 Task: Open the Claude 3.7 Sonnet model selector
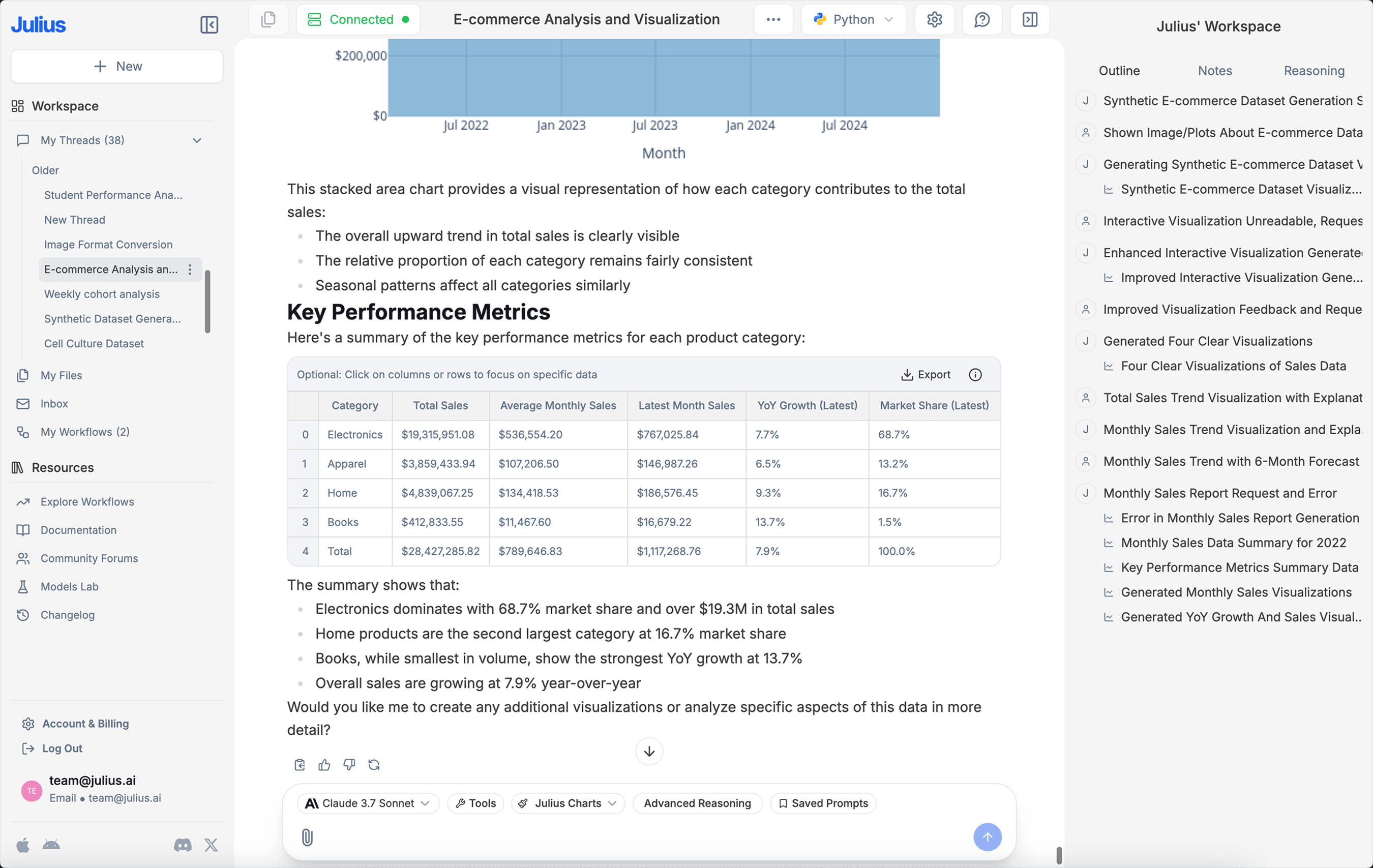tap(367, 803)
